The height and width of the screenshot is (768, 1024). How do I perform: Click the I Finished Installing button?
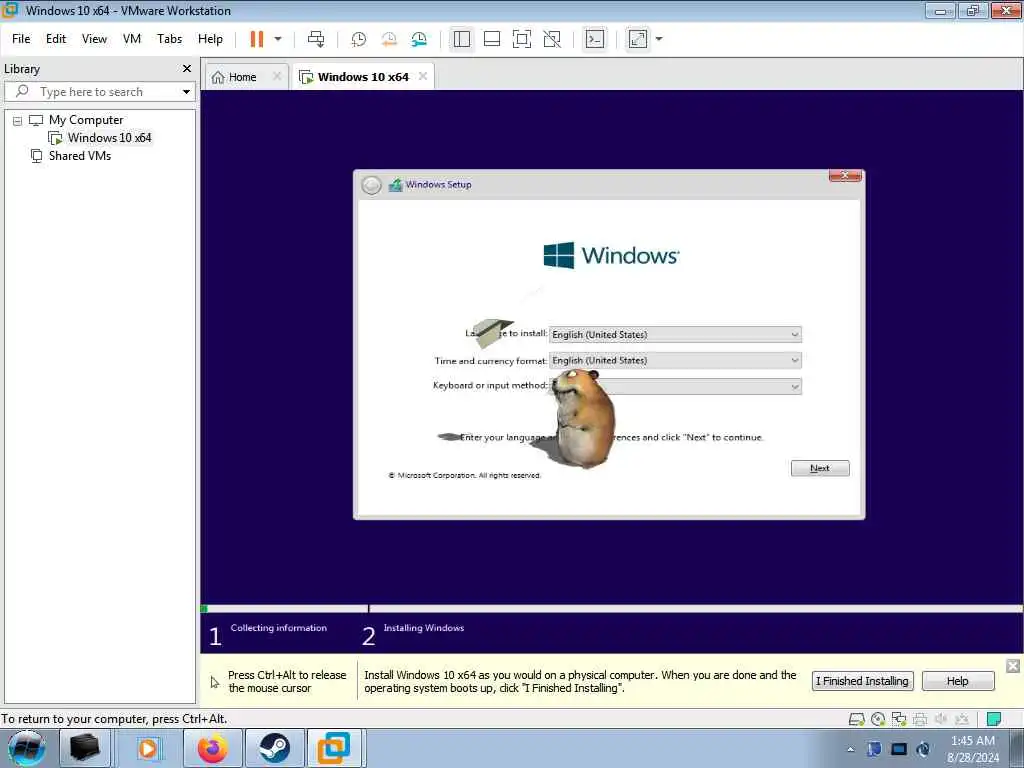click(x=862, y=681)
